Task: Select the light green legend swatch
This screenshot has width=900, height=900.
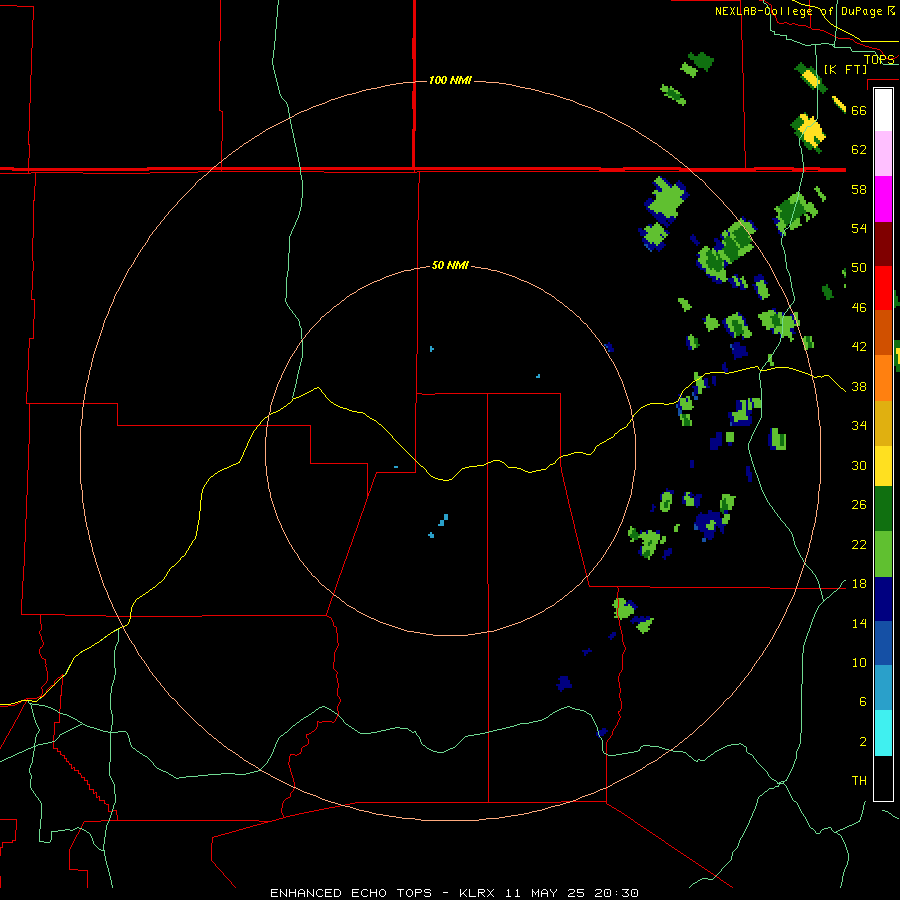Action: [883, 554]
